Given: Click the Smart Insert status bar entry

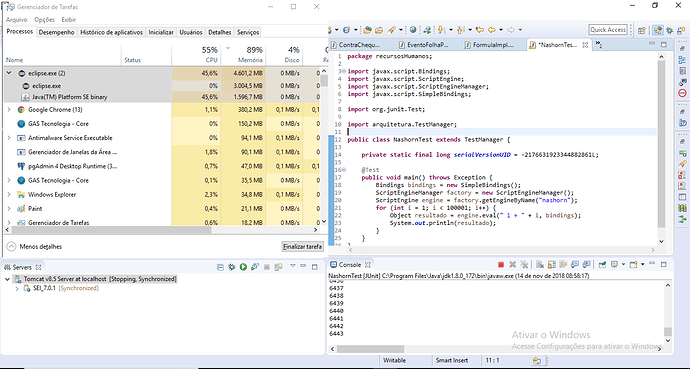Looking at the screenshot, I should 451,360.
